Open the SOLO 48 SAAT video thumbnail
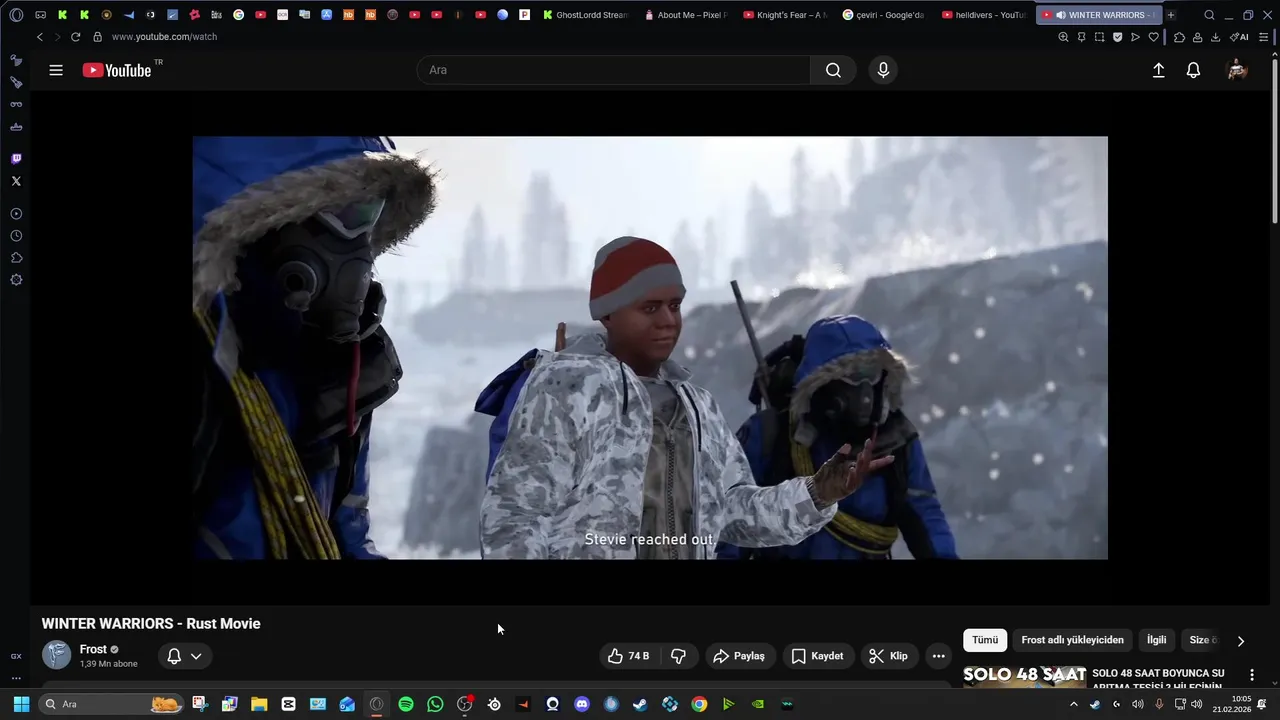This screenshot has height=720, width=1280. (1024, 677)
